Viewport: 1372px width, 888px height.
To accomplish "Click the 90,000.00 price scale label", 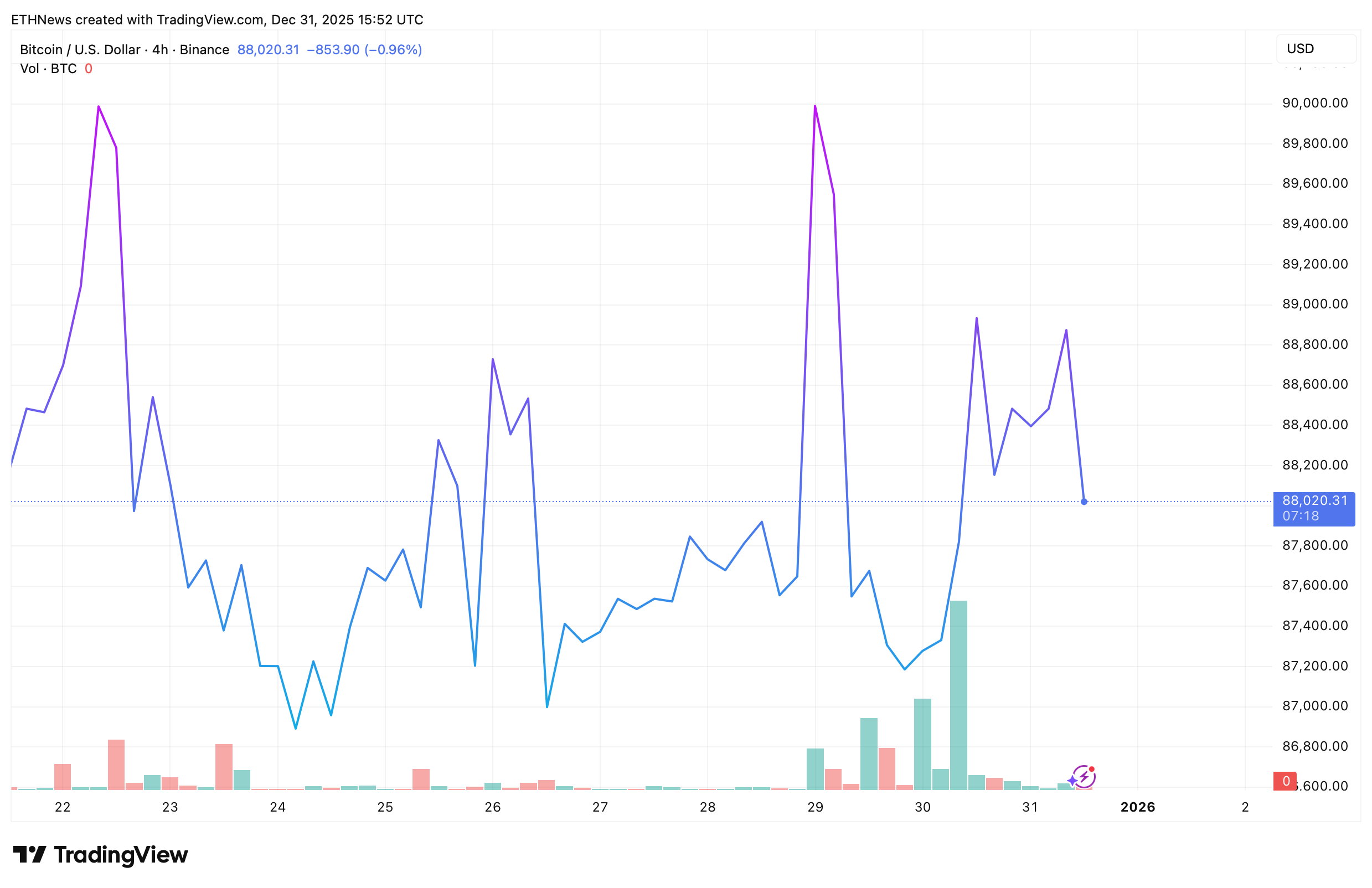I will tap(1314, 103).
